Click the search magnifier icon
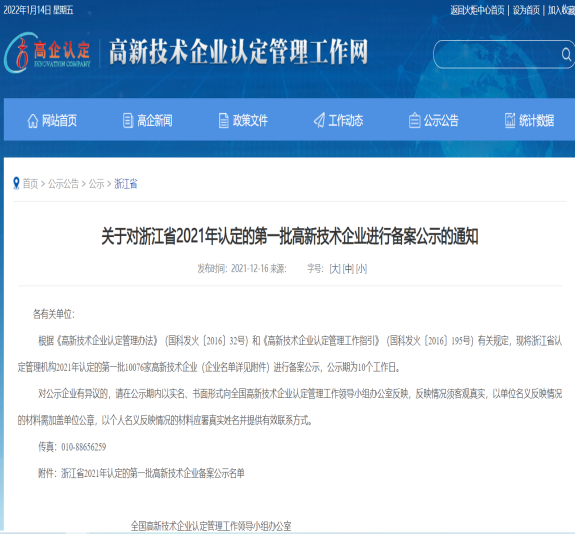Viewport: 576px width, 534px height. coord(566,55)
